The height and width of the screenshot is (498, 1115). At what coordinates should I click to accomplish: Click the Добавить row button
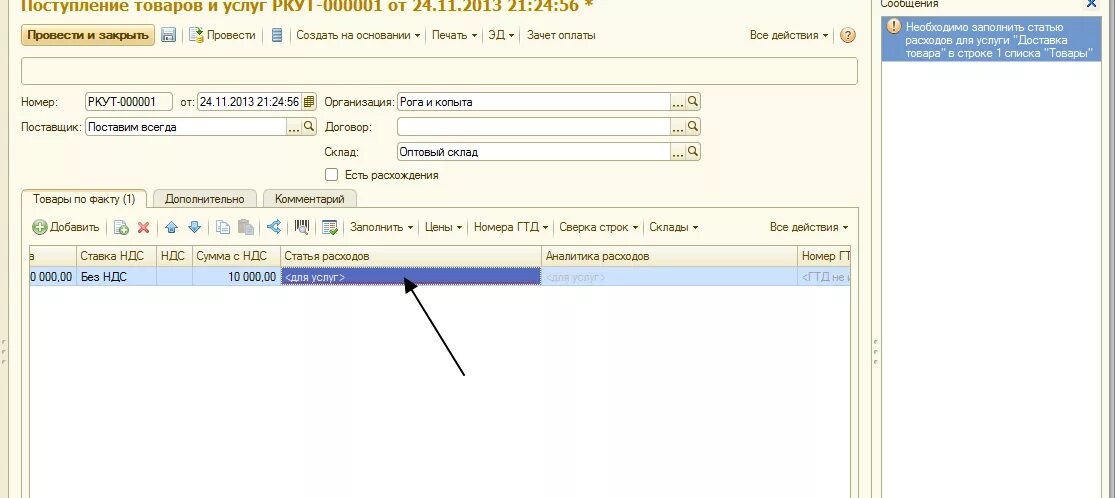point(65,227)
